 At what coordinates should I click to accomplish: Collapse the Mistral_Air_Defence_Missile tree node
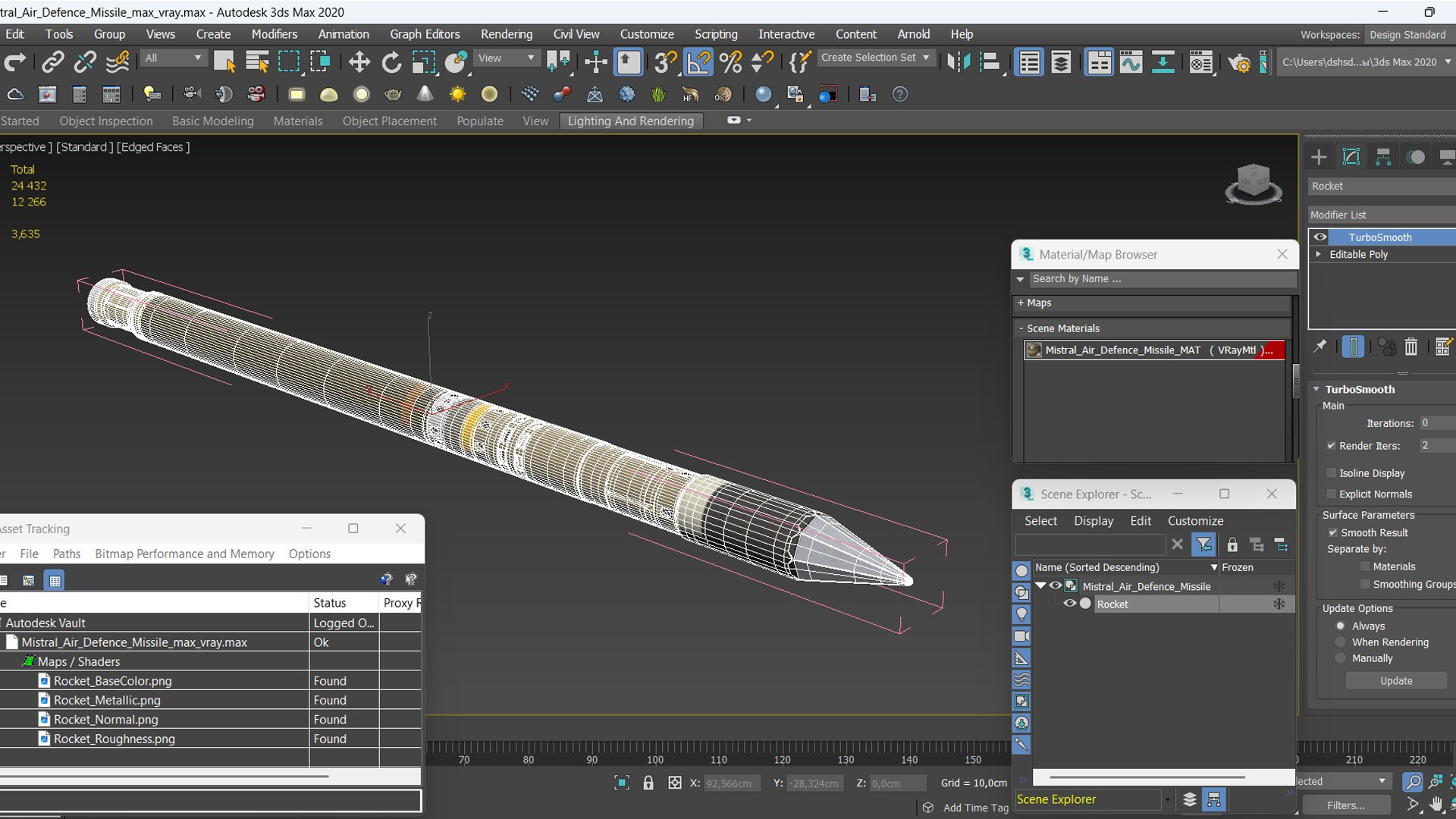point(1041,585)
